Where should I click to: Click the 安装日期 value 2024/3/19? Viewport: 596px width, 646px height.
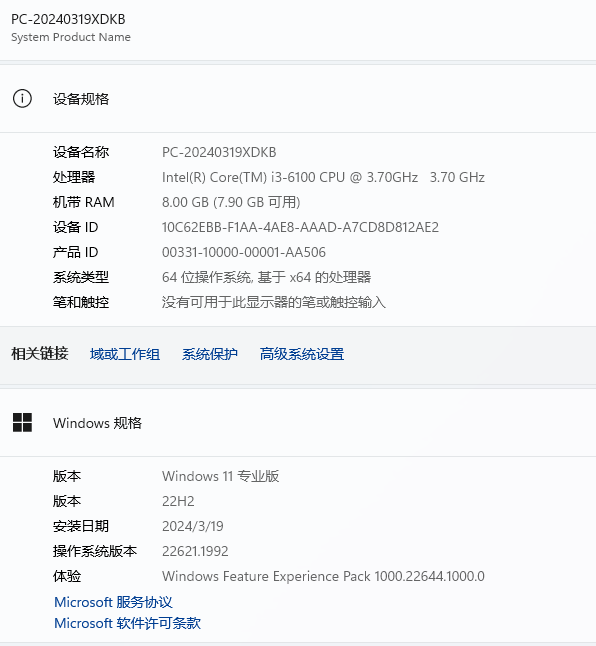[193, 526]
